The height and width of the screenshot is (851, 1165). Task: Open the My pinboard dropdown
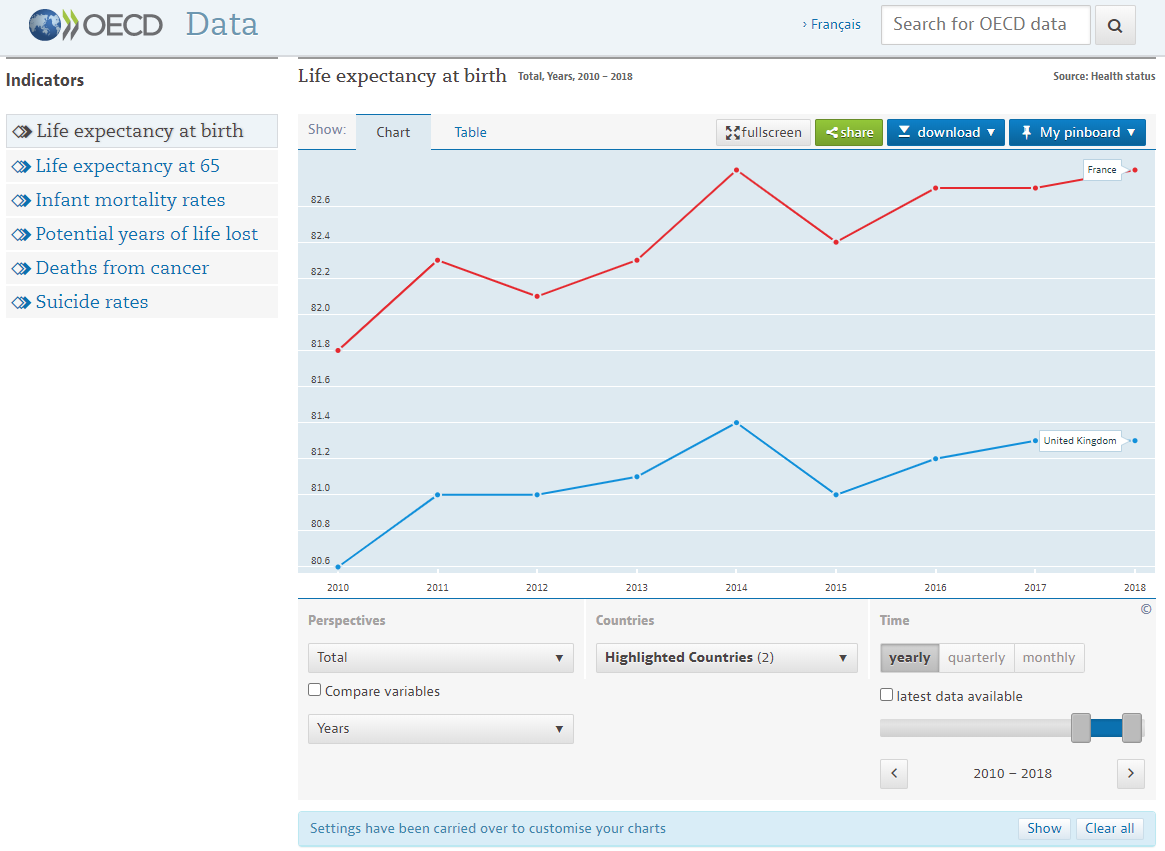(1077, 132)
